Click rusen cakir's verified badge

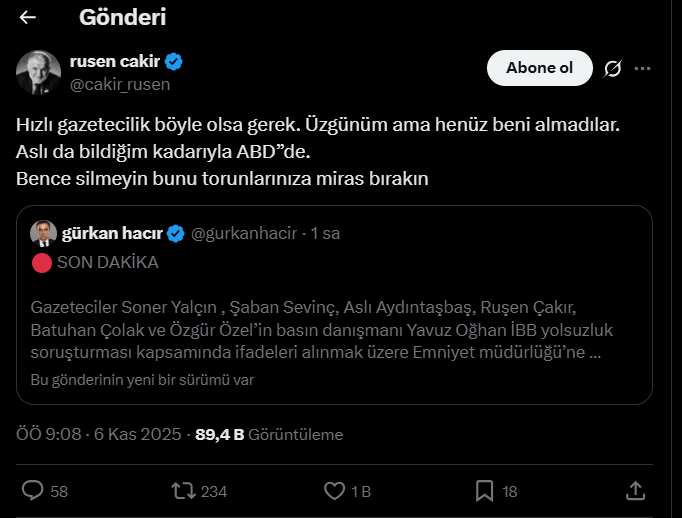point(173,62)
